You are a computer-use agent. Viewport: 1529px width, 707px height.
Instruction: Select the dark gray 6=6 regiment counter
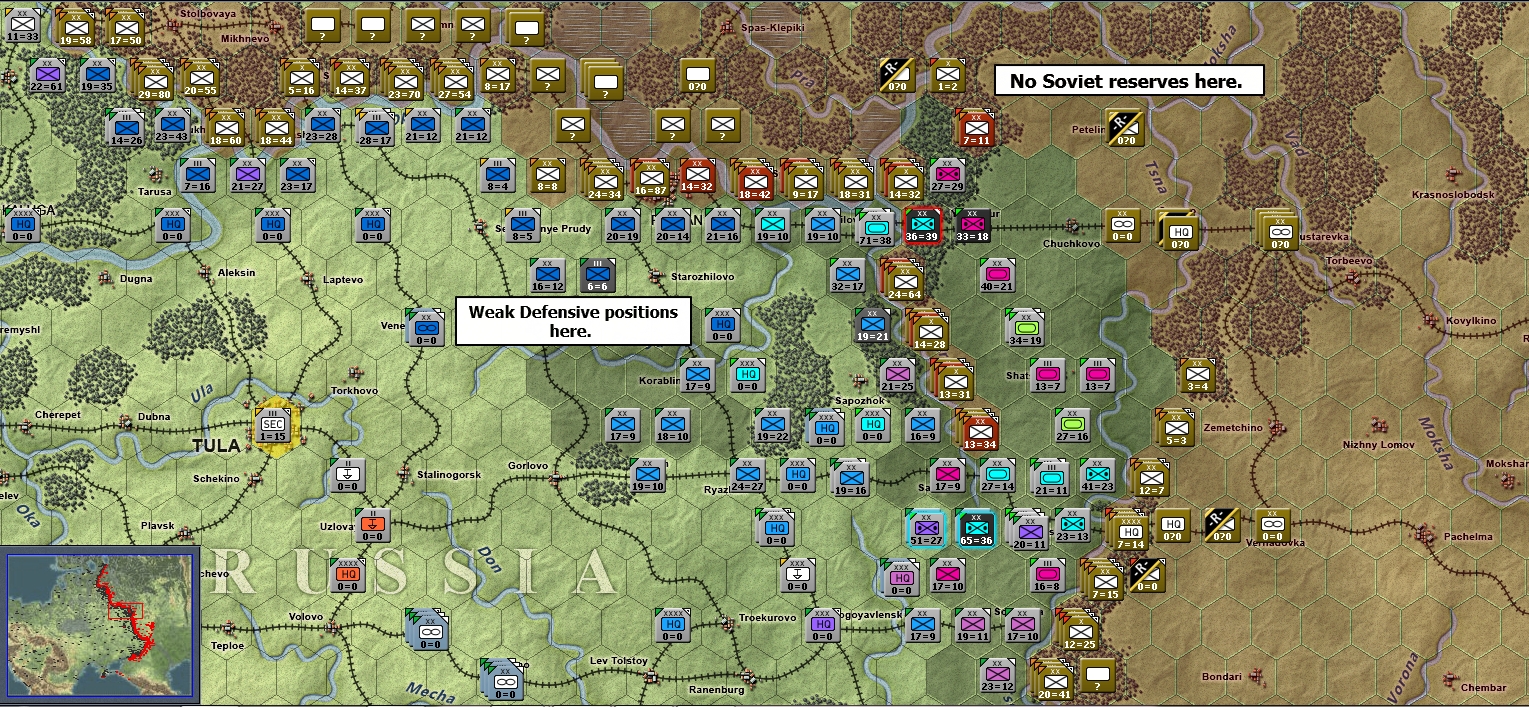tap(598, 275)
